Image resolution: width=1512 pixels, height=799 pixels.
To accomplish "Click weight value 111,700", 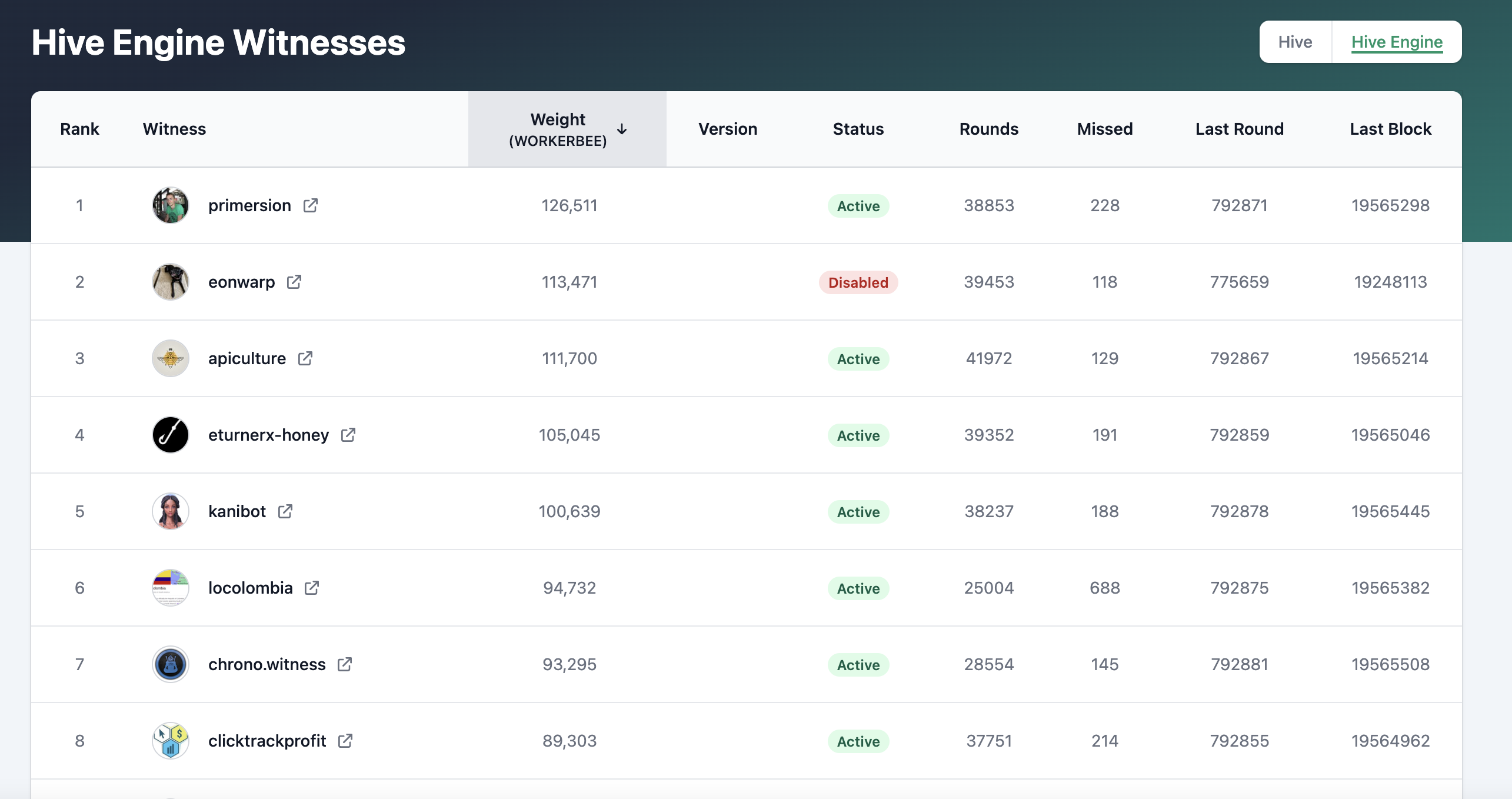I will 570,358.
